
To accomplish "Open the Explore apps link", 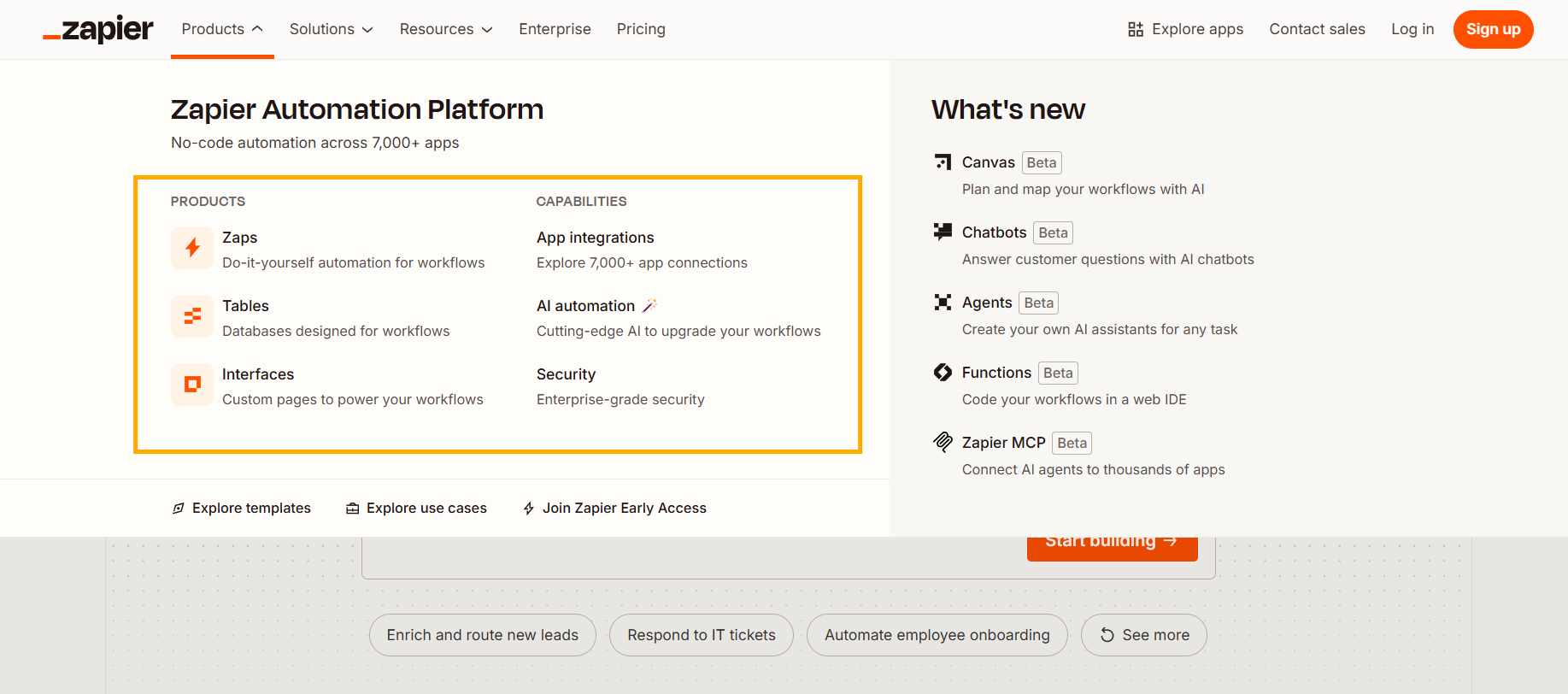I will pos(1185,29).
